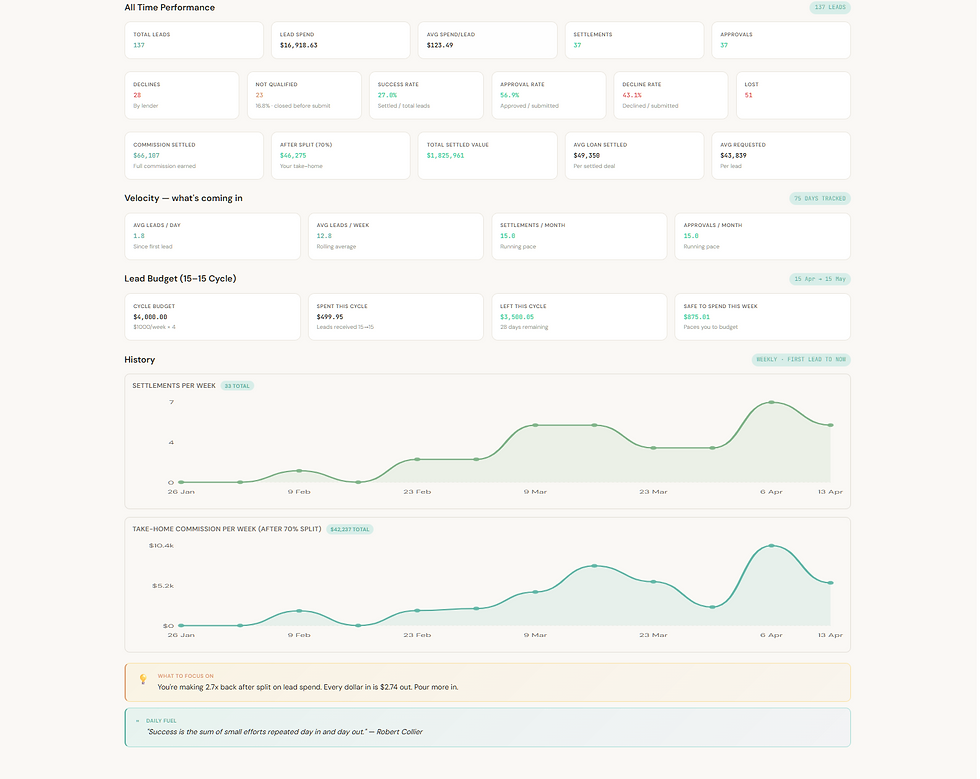The image size is (980, 779).
Task: Open the Avg Leads / Week card
Action: (396, 236)
